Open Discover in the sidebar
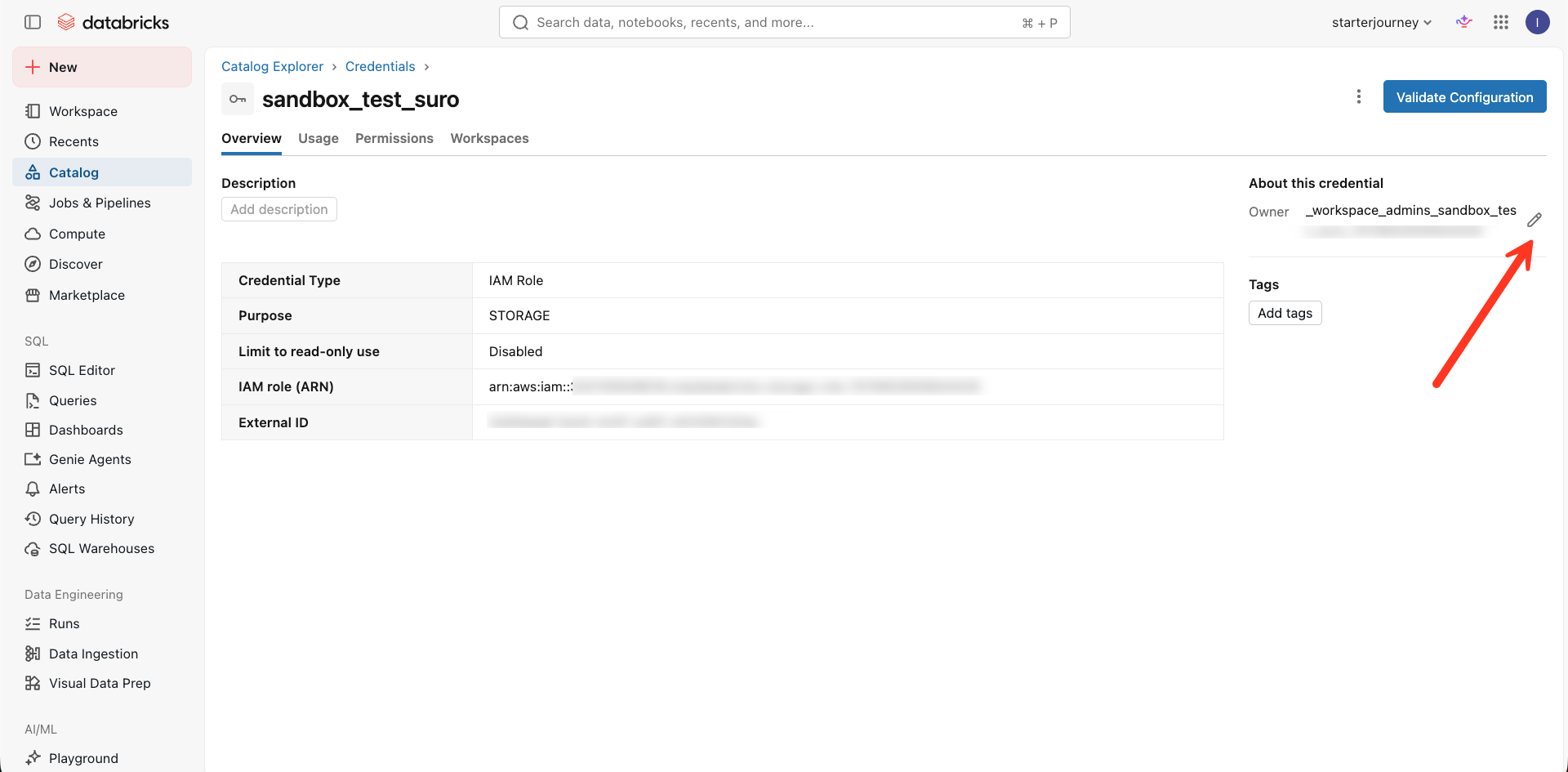1568x772 pixels. (102, 264)
